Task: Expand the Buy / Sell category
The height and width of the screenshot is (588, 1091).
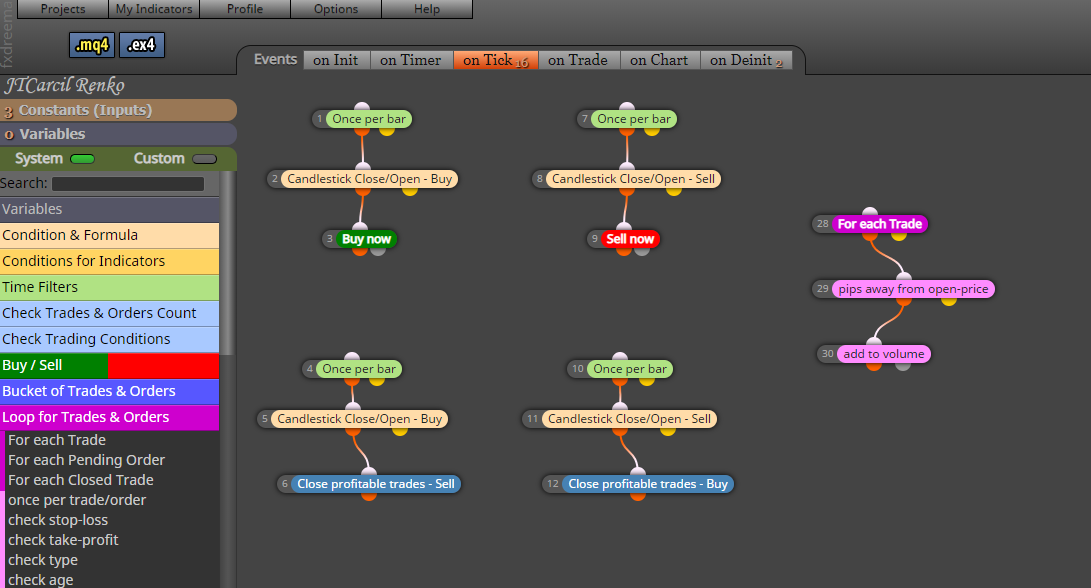Action: tap(109, 365)
